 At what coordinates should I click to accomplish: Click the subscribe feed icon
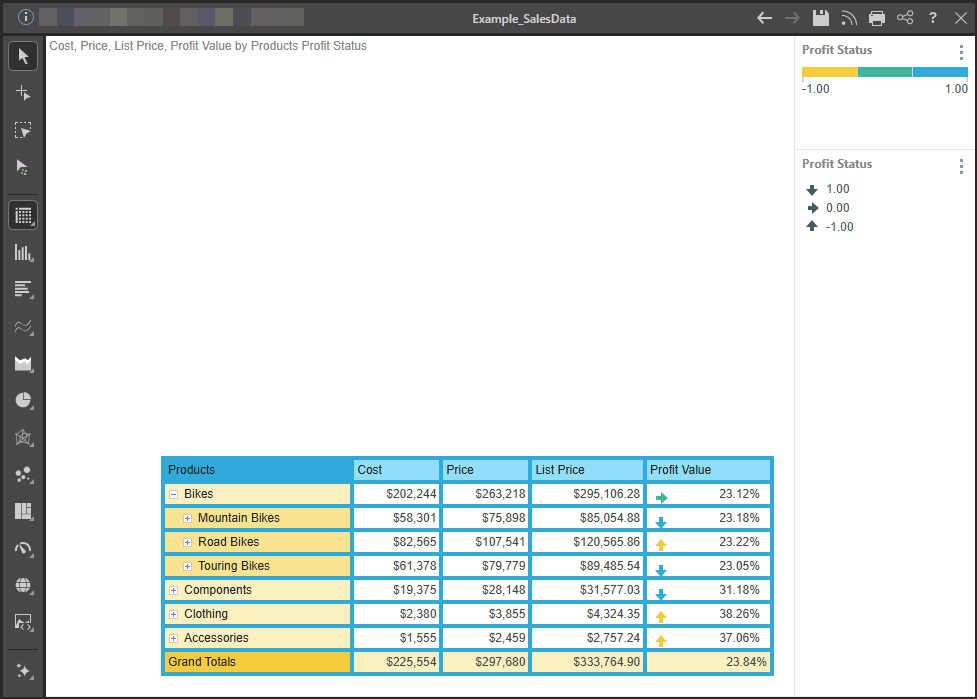click(849, 18)
